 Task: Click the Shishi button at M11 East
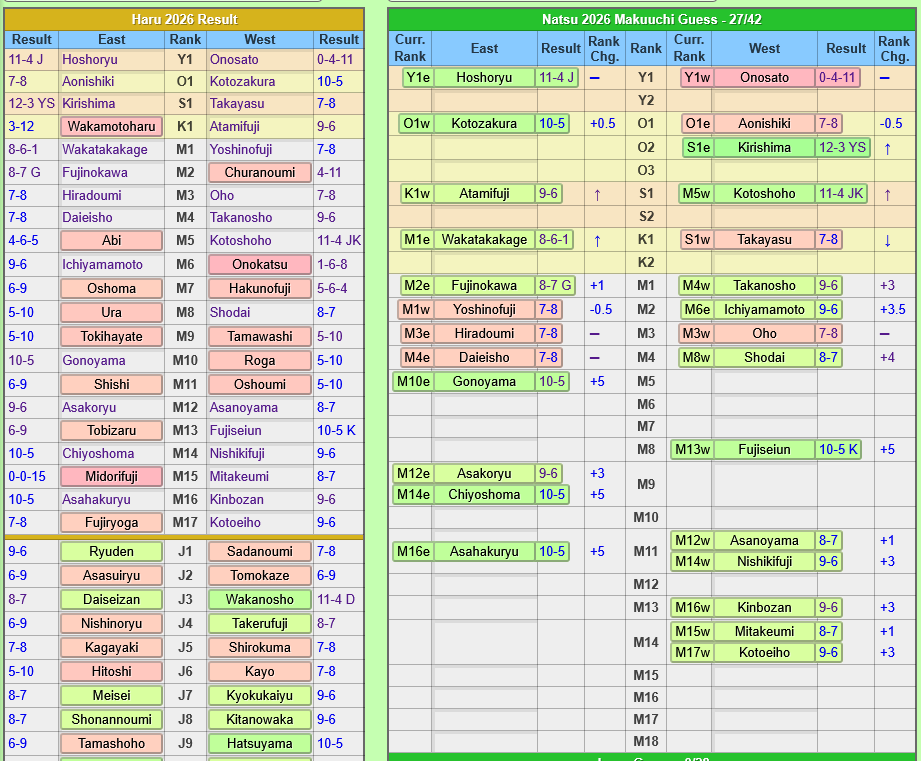click(112, 385)
